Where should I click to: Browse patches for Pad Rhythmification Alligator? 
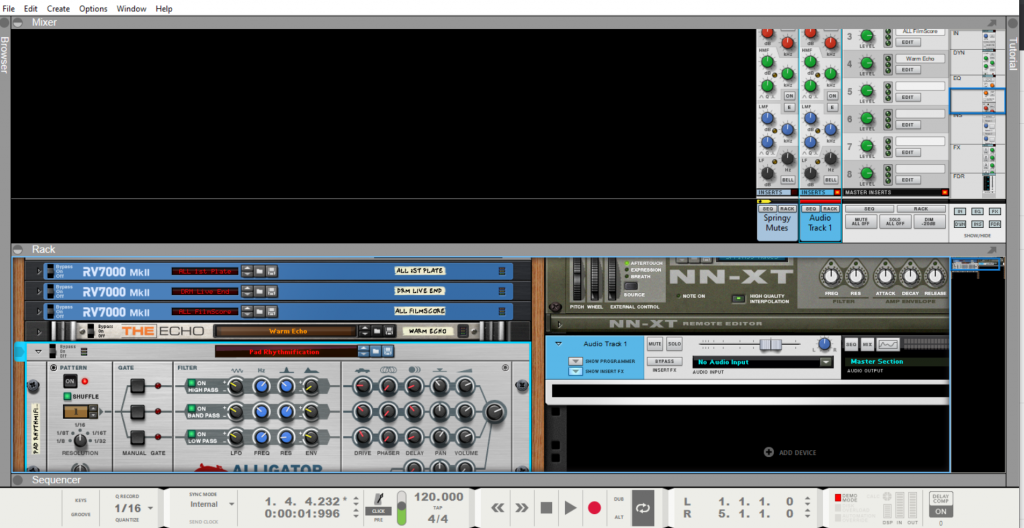click(376, 352)
